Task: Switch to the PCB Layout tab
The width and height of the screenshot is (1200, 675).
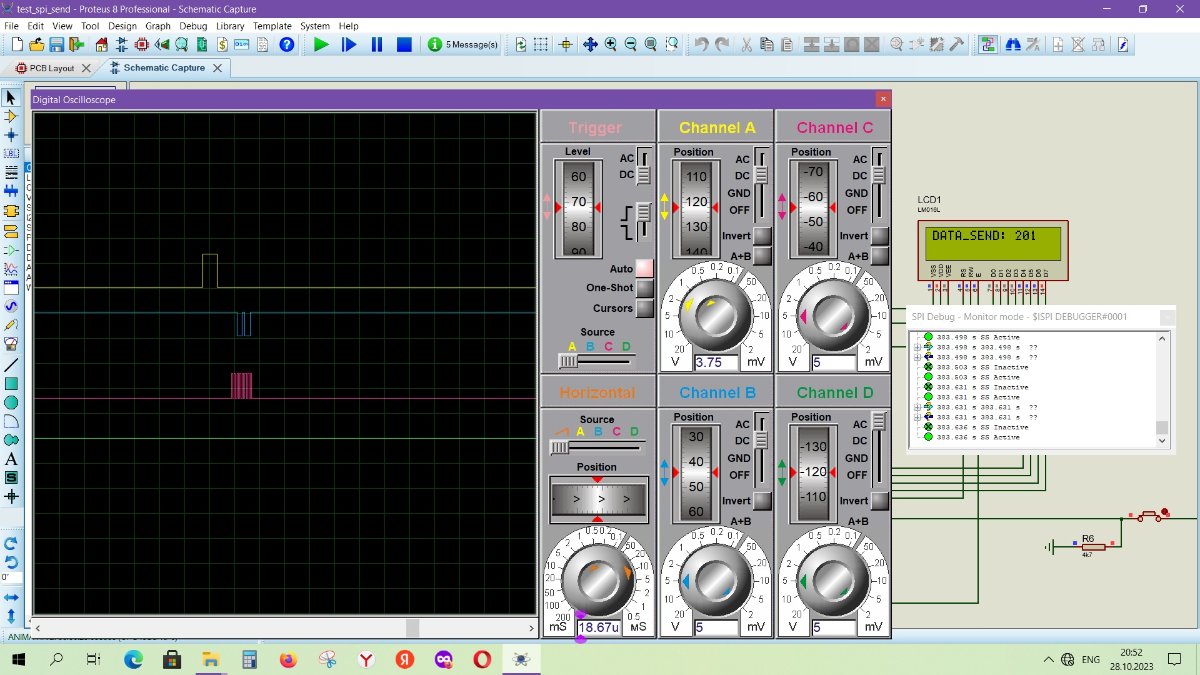Action: pos(51,68)
